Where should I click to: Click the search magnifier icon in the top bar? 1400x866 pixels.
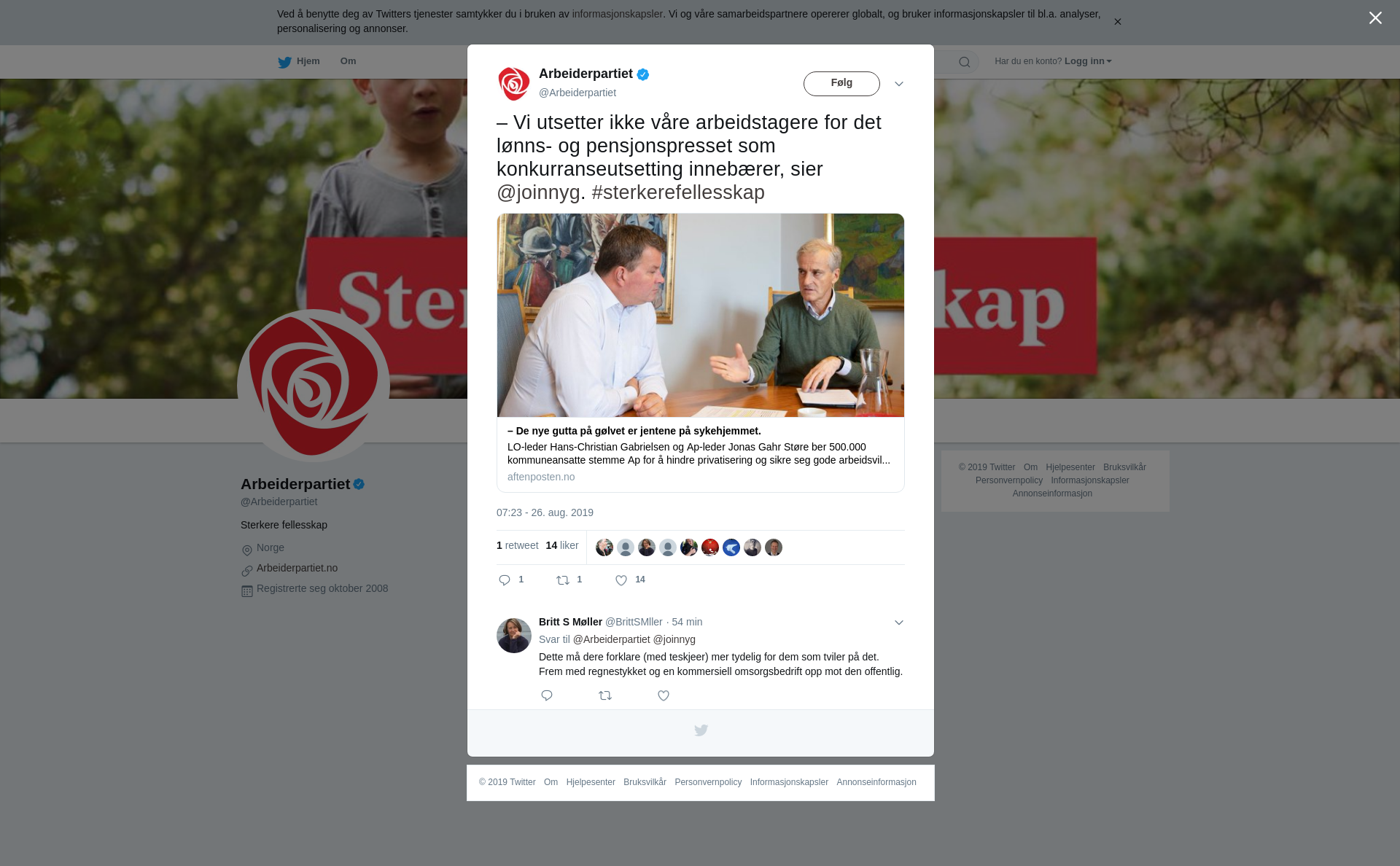965,62
